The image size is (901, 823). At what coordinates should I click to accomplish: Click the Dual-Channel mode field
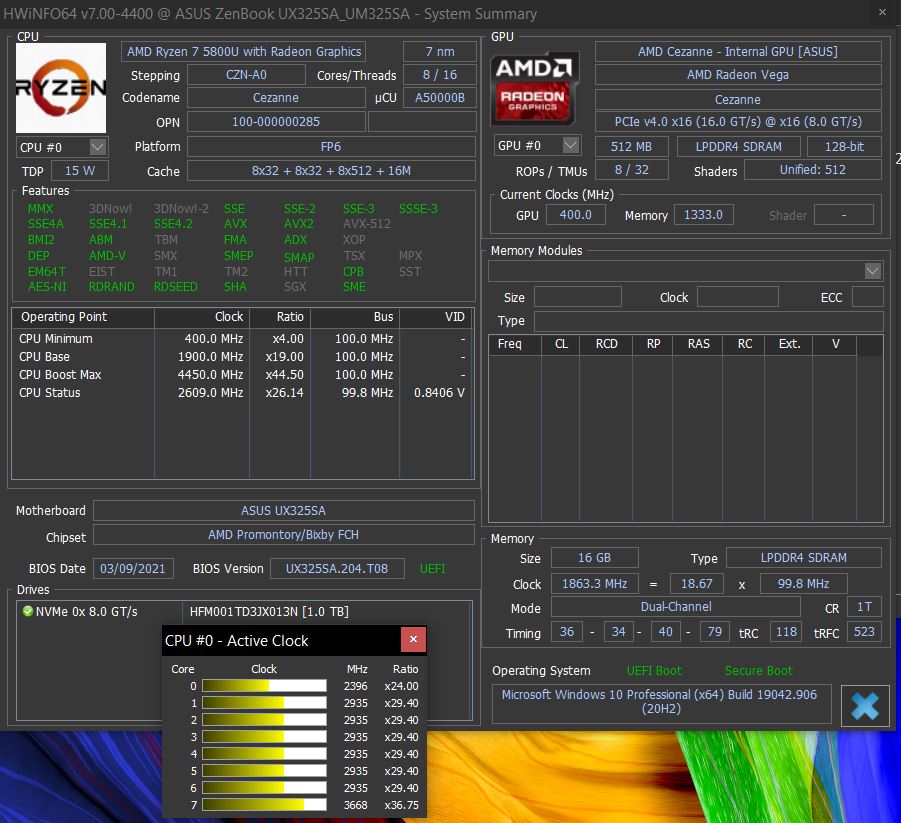[x=676, y=607]
